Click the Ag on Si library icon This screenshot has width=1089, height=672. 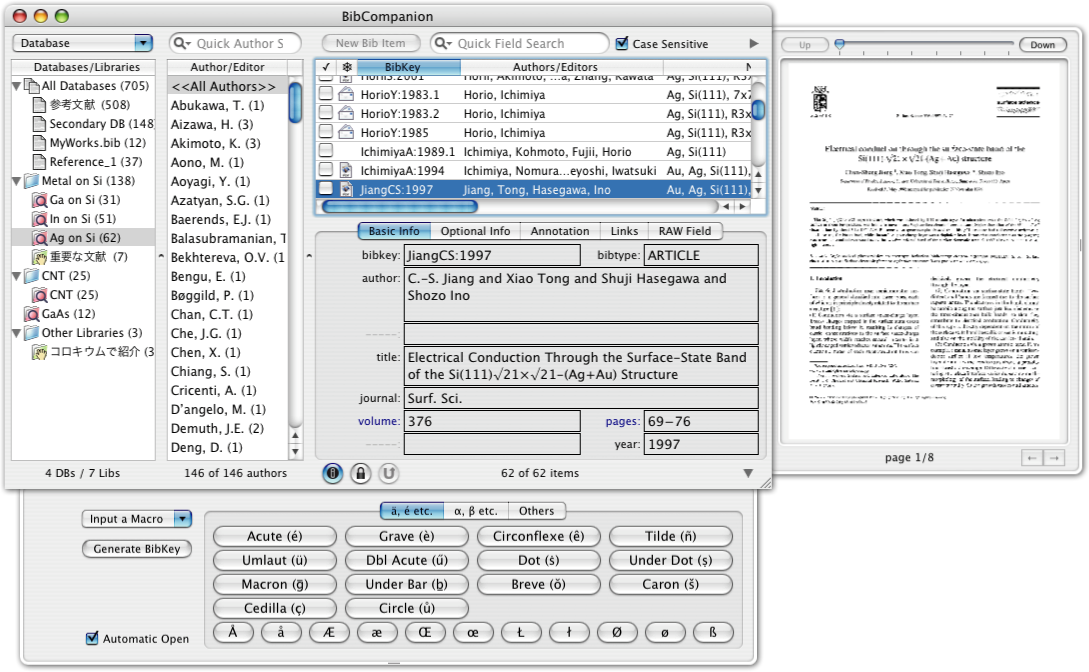coord(40,237)
